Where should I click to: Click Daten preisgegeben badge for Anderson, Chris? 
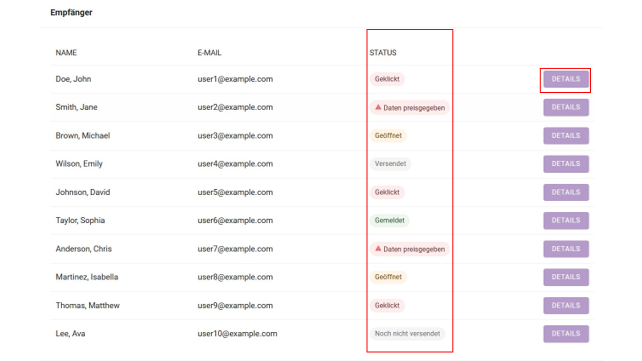click(x=410, y=249)
